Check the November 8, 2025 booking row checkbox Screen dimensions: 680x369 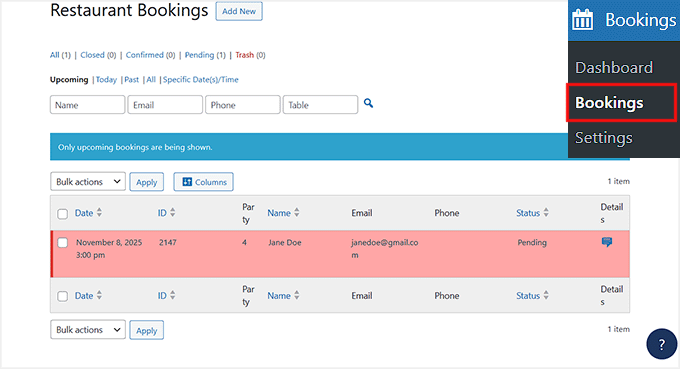point(62,243)
